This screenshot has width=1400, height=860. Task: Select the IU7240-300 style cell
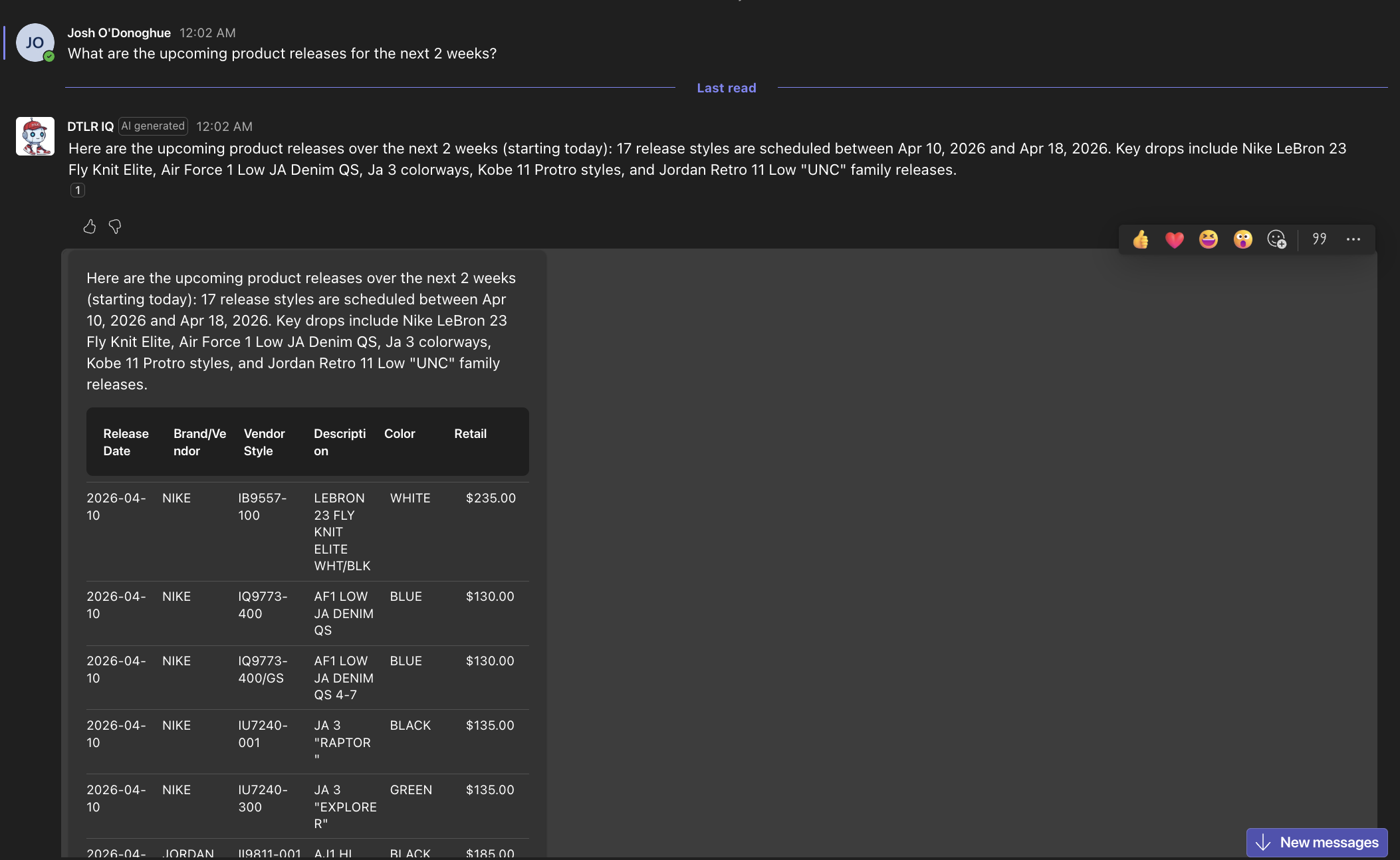point(263,798)
